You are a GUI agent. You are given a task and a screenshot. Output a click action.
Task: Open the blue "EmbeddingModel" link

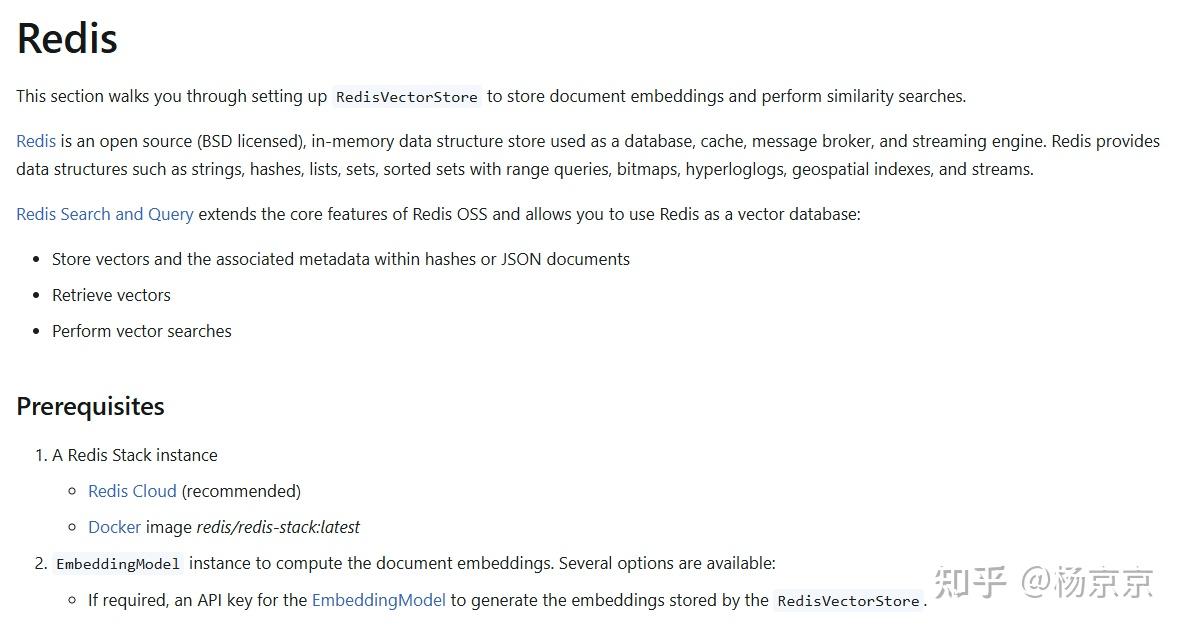(378, 600)
